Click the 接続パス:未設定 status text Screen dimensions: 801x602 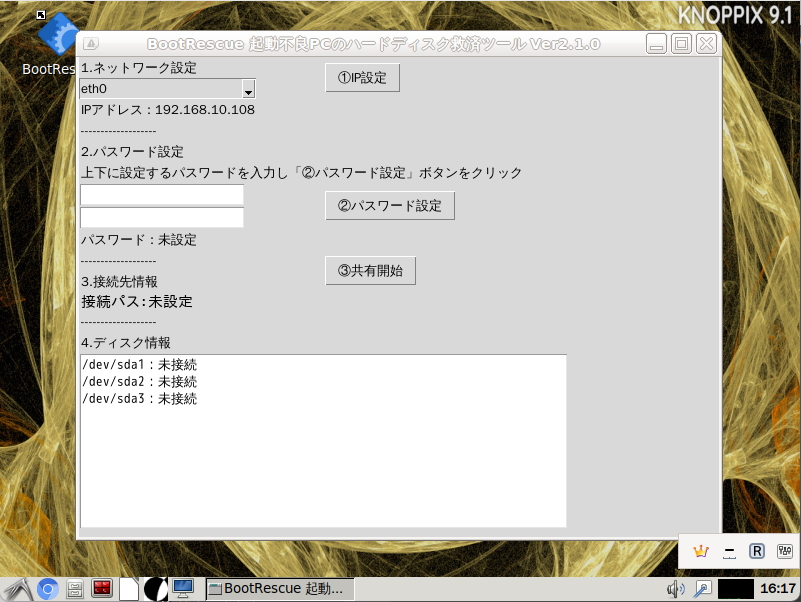tap(137, 302)
